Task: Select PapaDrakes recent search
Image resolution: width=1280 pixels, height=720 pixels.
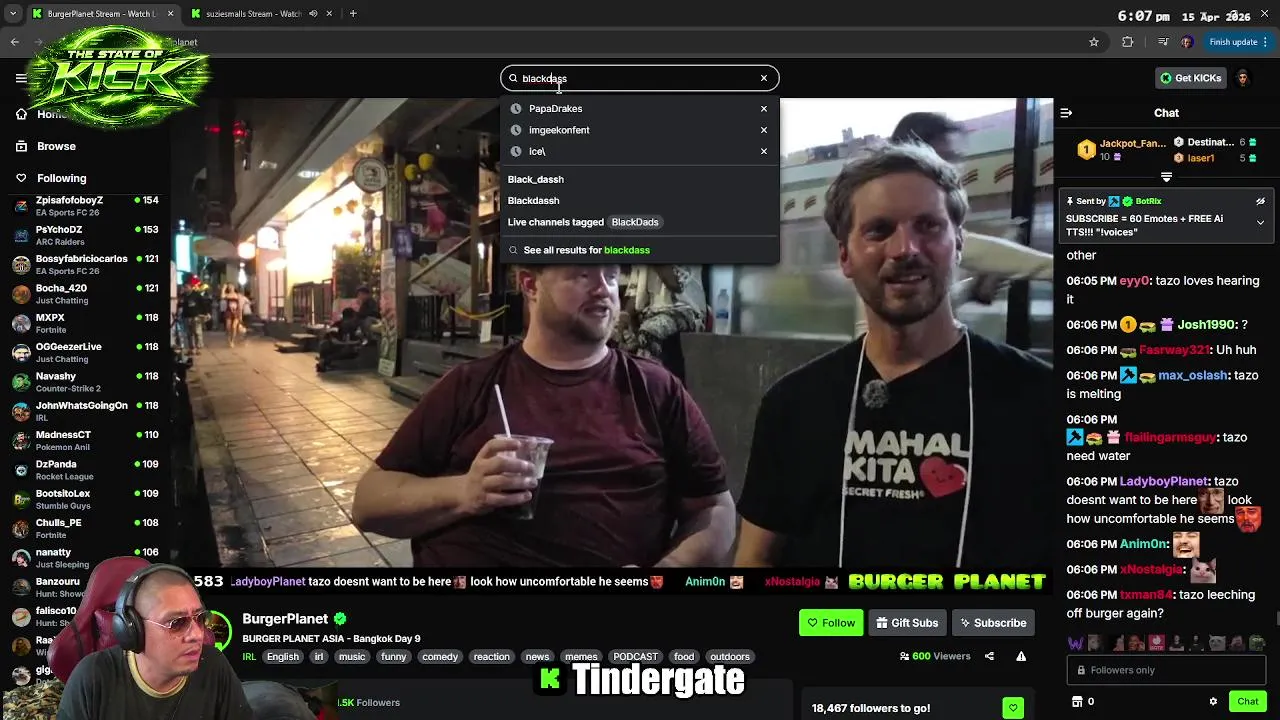Action: click(x=555, y=108)
